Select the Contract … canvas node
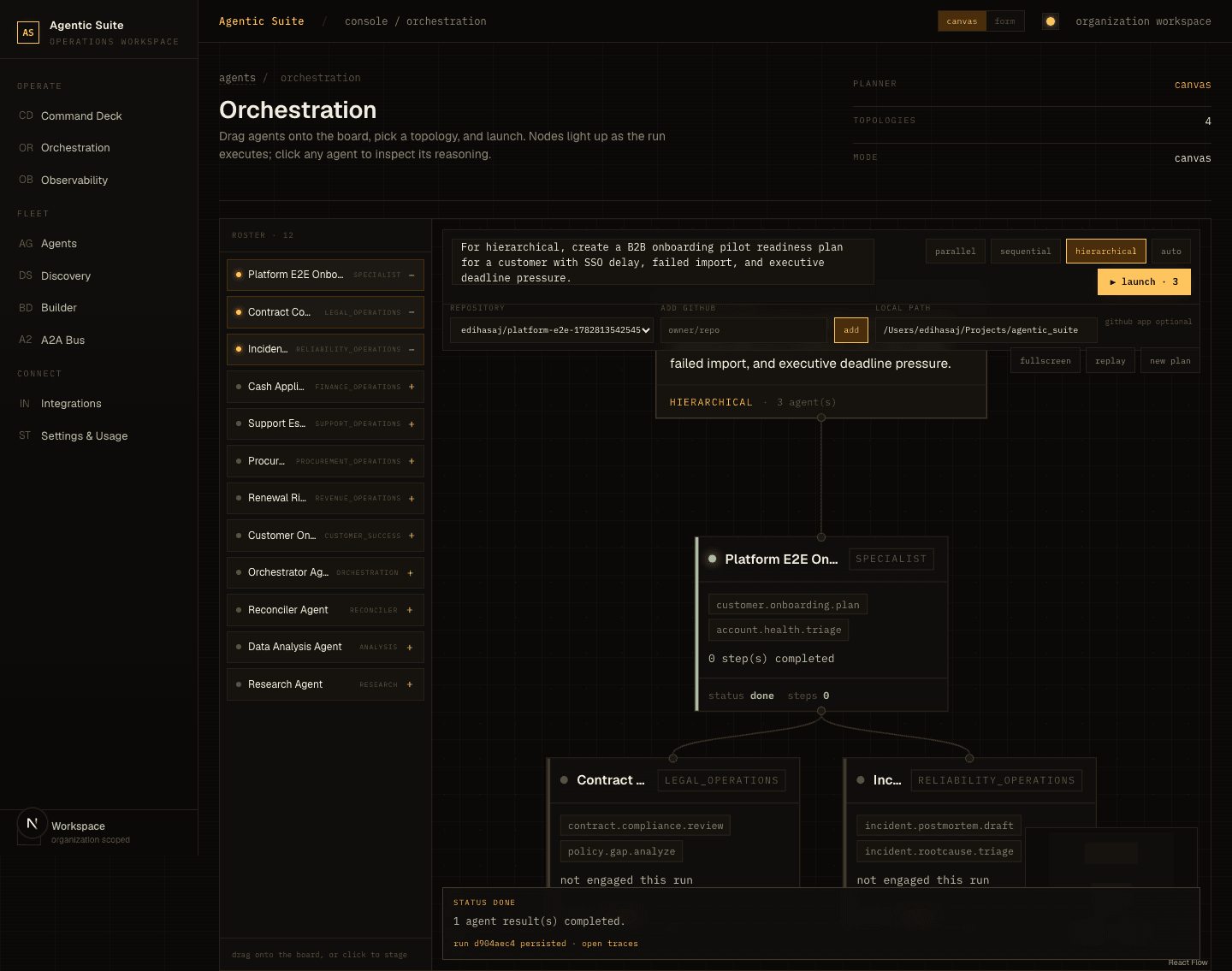This screenshot has height=971, width=1232. tap(673, 821)
